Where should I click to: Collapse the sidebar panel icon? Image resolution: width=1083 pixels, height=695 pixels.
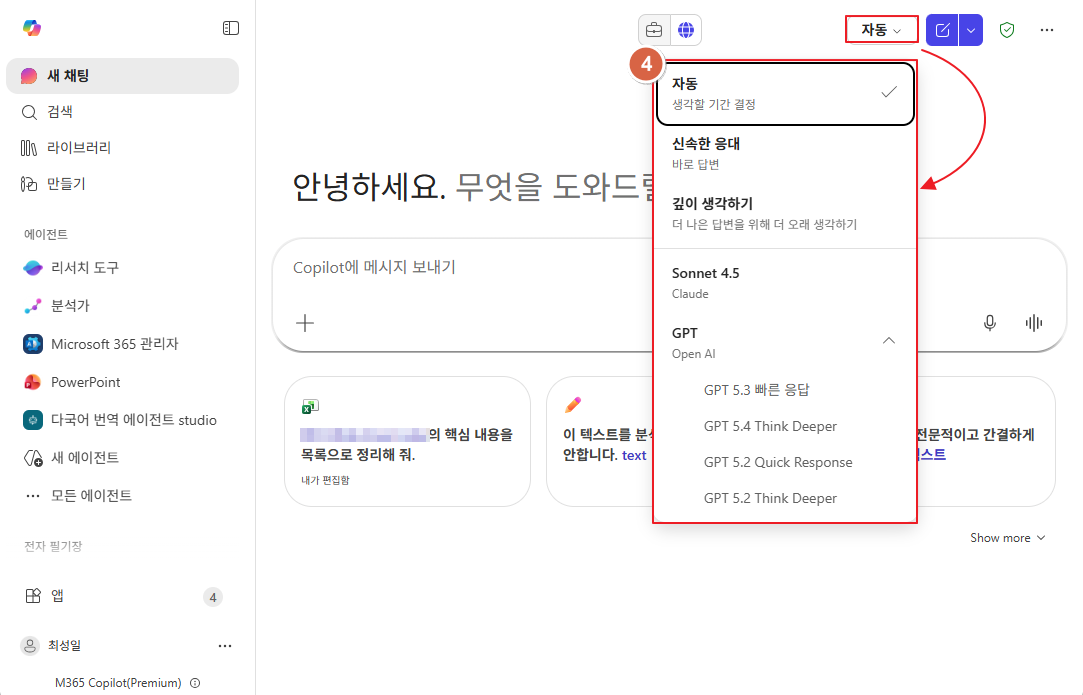231,28
